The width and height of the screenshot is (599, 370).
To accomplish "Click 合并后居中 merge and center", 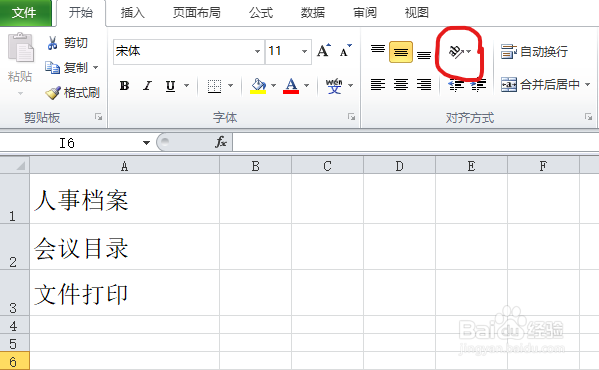I will [540, 84].
